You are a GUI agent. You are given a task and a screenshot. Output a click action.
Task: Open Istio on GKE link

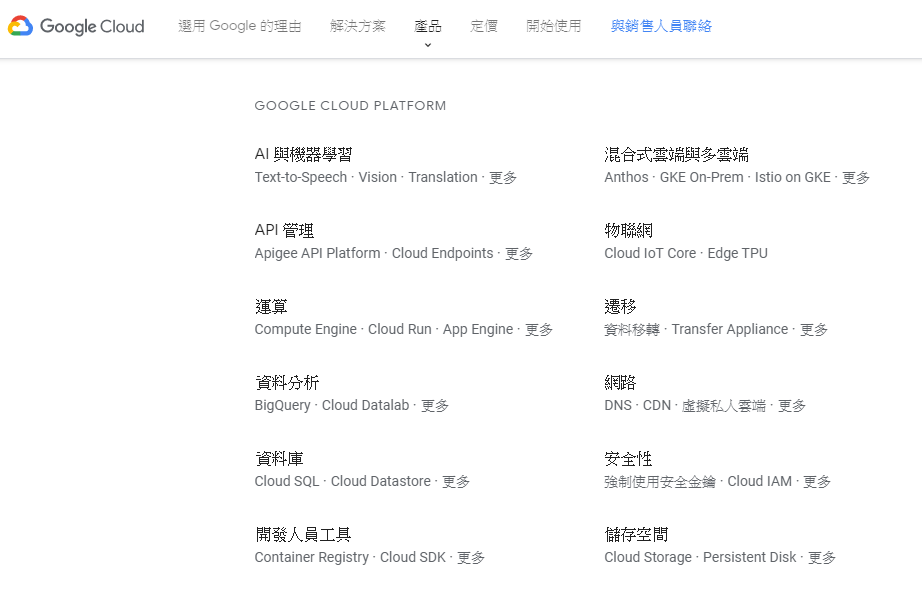click(x=793, y=178)
